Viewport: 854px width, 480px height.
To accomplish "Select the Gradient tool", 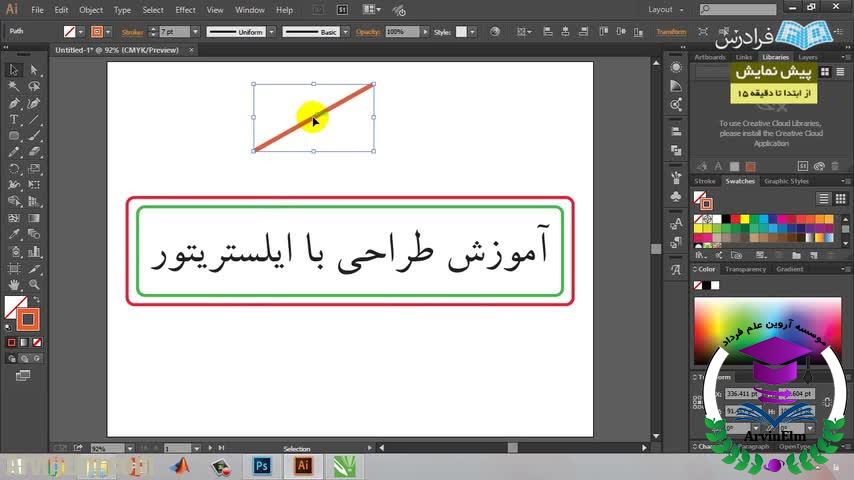I will coord(34,218).
